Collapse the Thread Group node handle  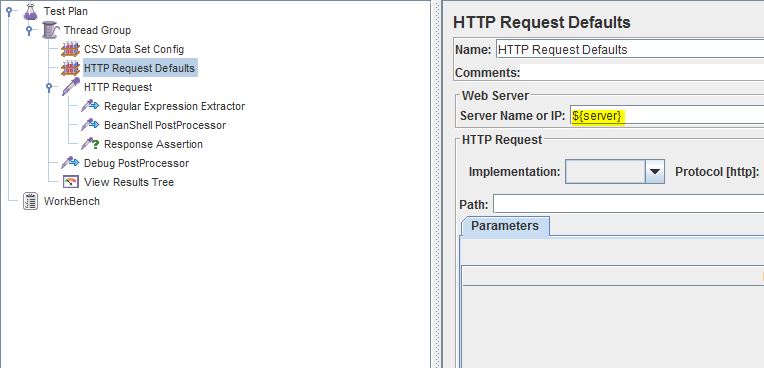coord(29,30)
